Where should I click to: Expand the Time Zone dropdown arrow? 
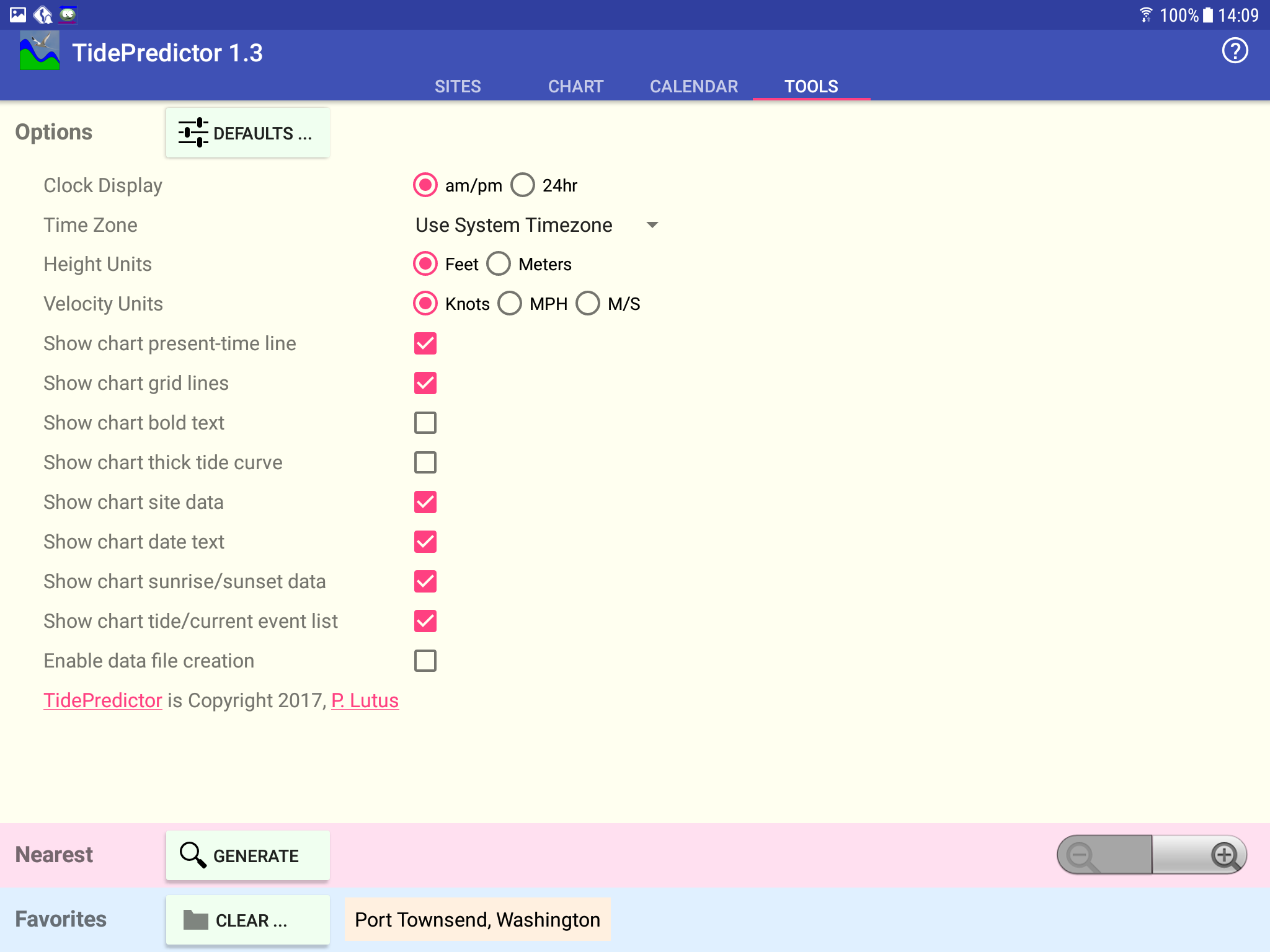[x=652, y=225]
